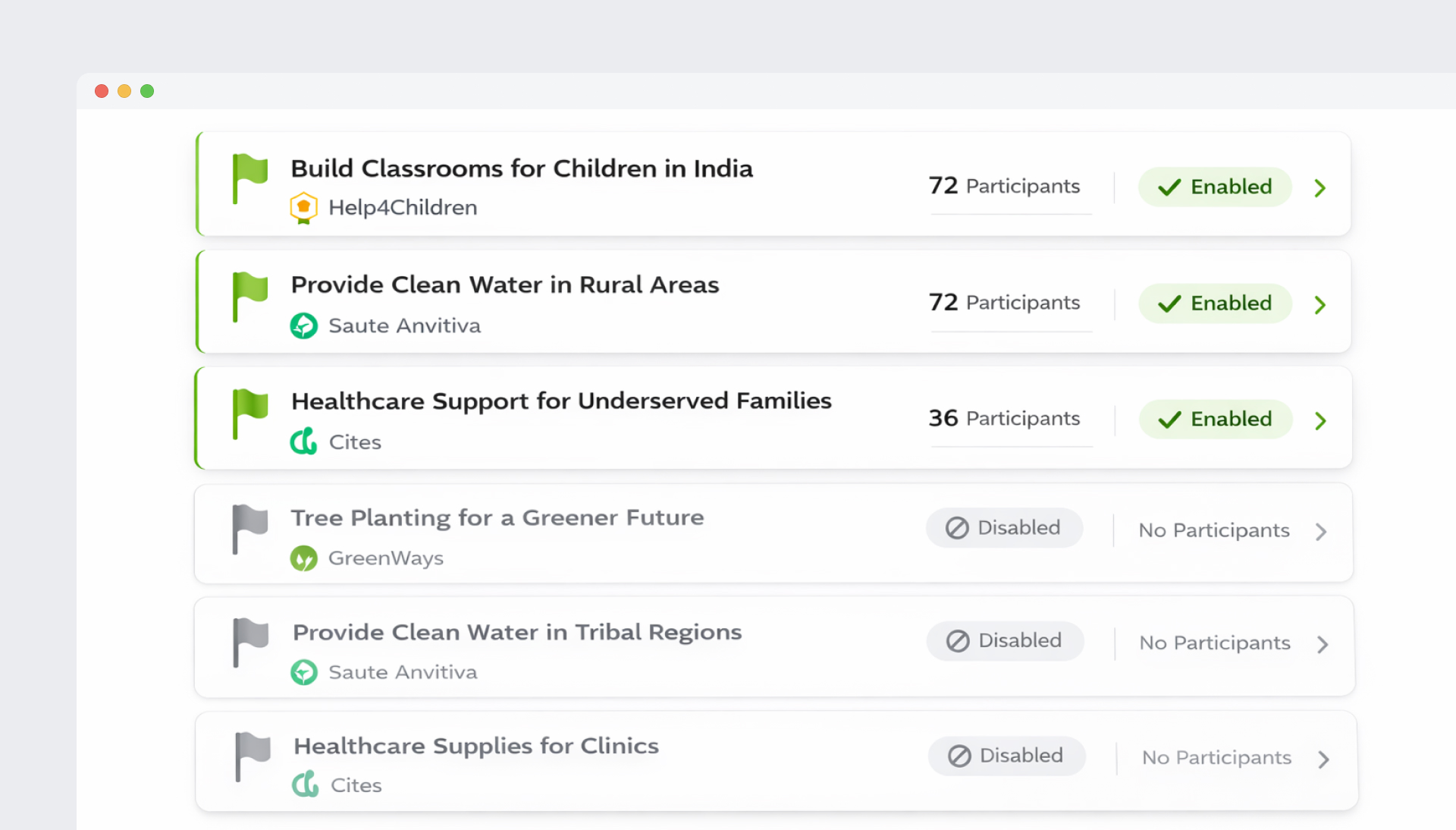Open 36 Participants for Healthcare Support

(x=1005, y=419)
